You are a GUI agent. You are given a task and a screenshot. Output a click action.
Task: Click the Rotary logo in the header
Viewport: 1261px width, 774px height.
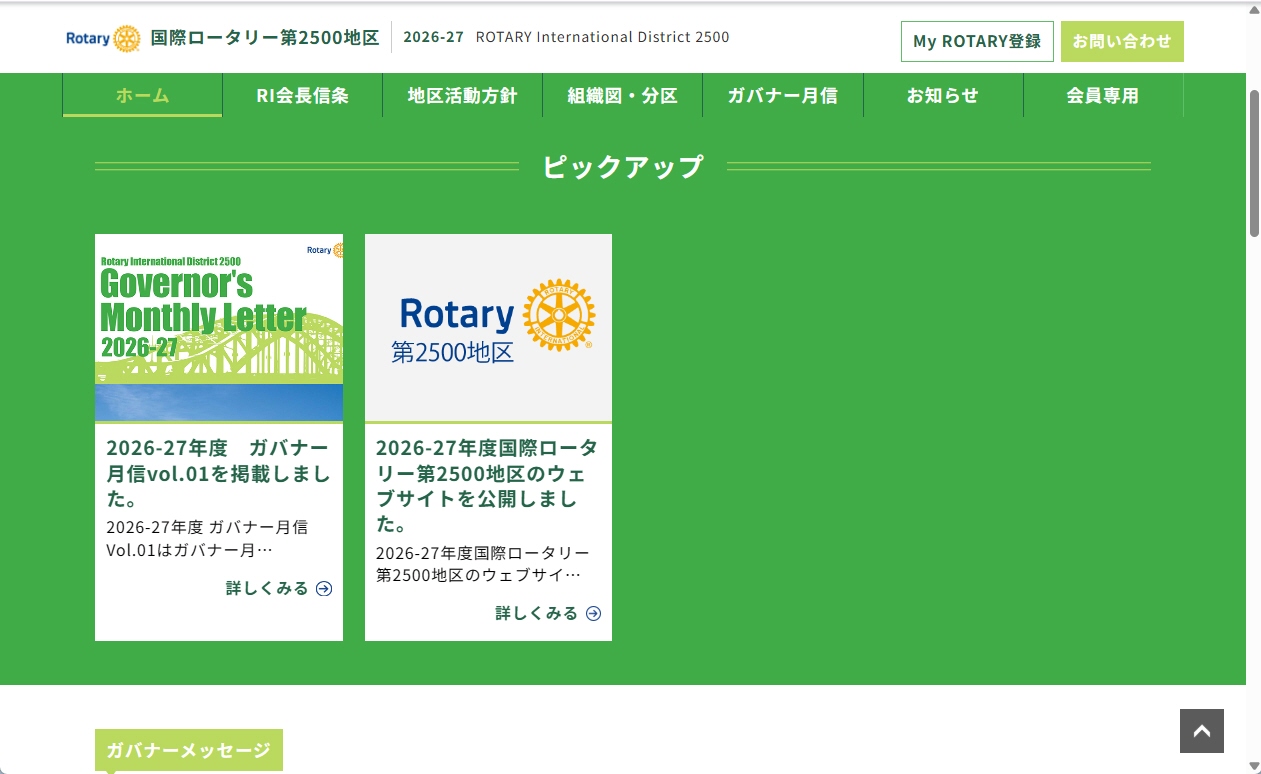click(x=103, y=39)
